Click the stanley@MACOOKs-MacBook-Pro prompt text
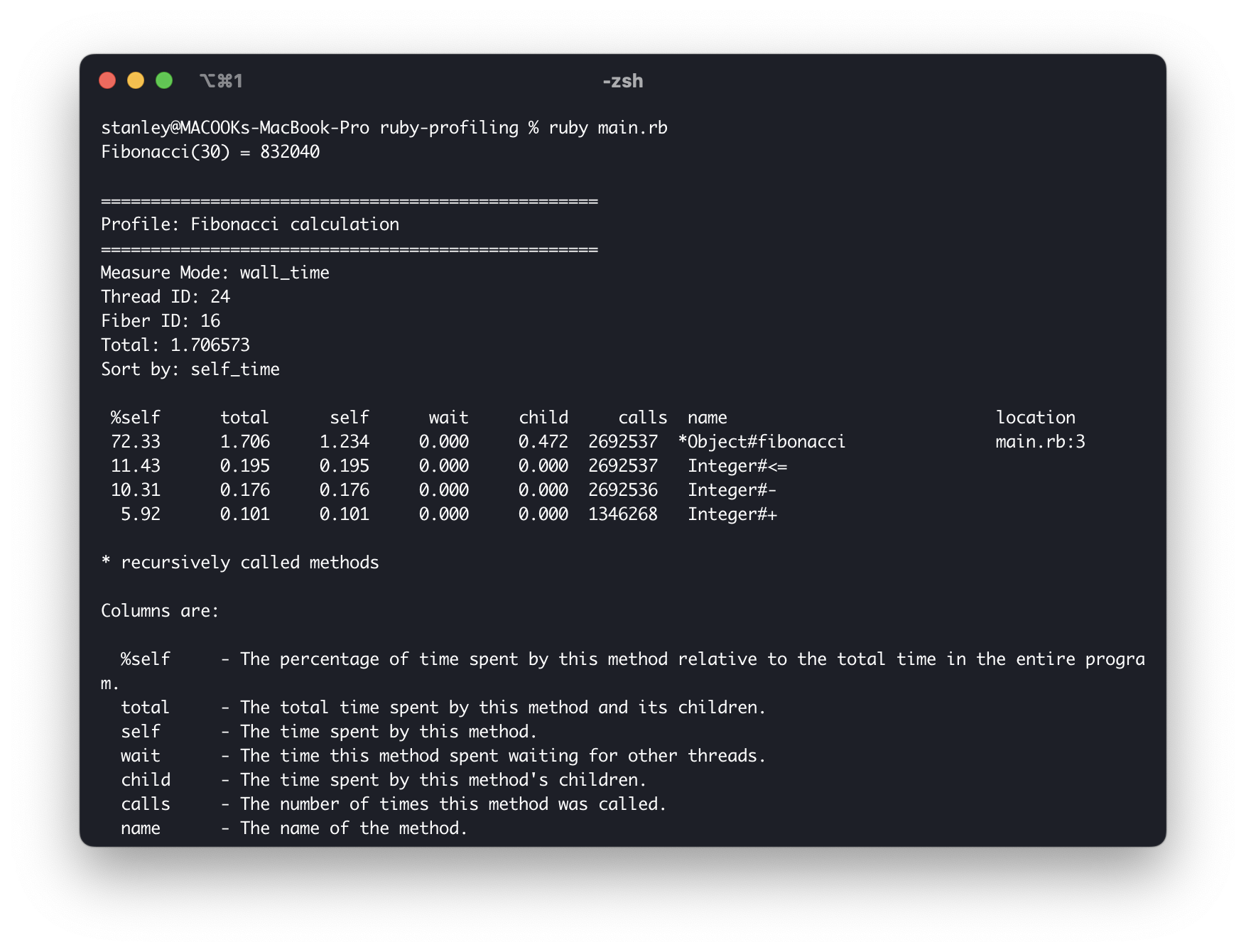The height and width of the screenshot is (952, 1246). (235, 128)
